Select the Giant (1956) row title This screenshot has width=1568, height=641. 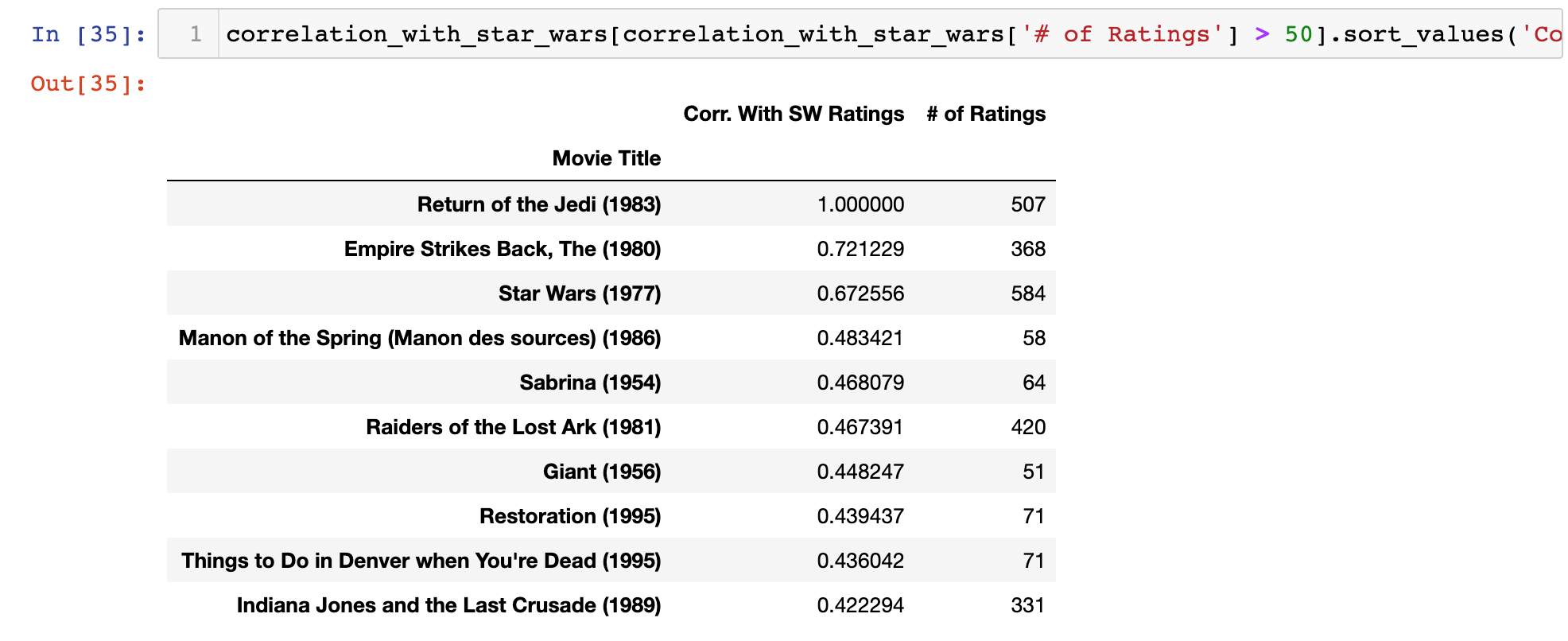click(x=602, y=472)
